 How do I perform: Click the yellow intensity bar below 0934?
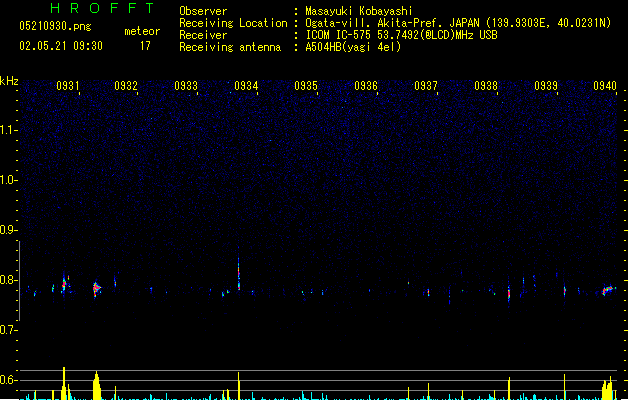point(239,386)
